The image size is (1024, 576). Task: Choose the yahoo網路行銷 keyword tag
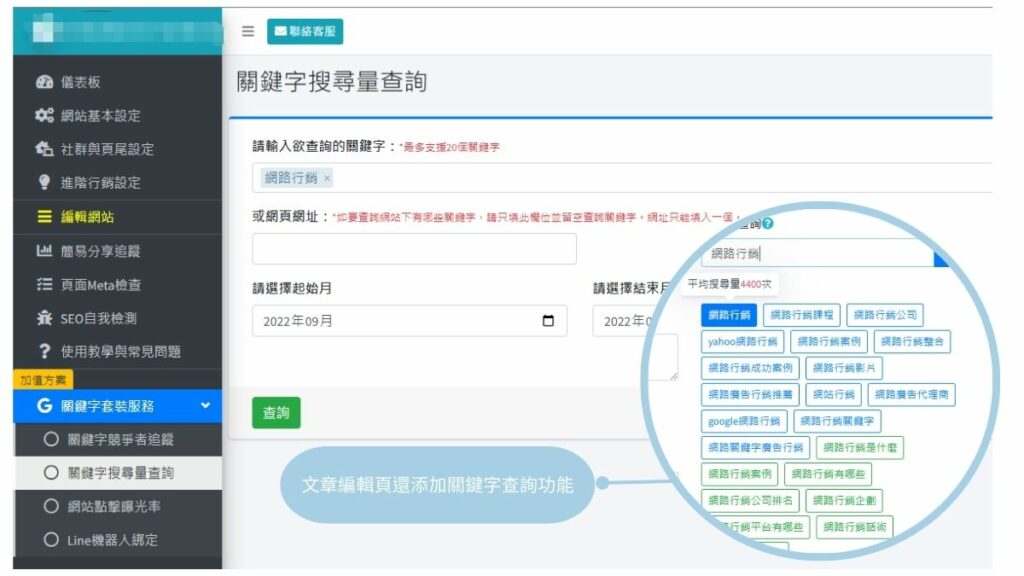pos(743,342)
